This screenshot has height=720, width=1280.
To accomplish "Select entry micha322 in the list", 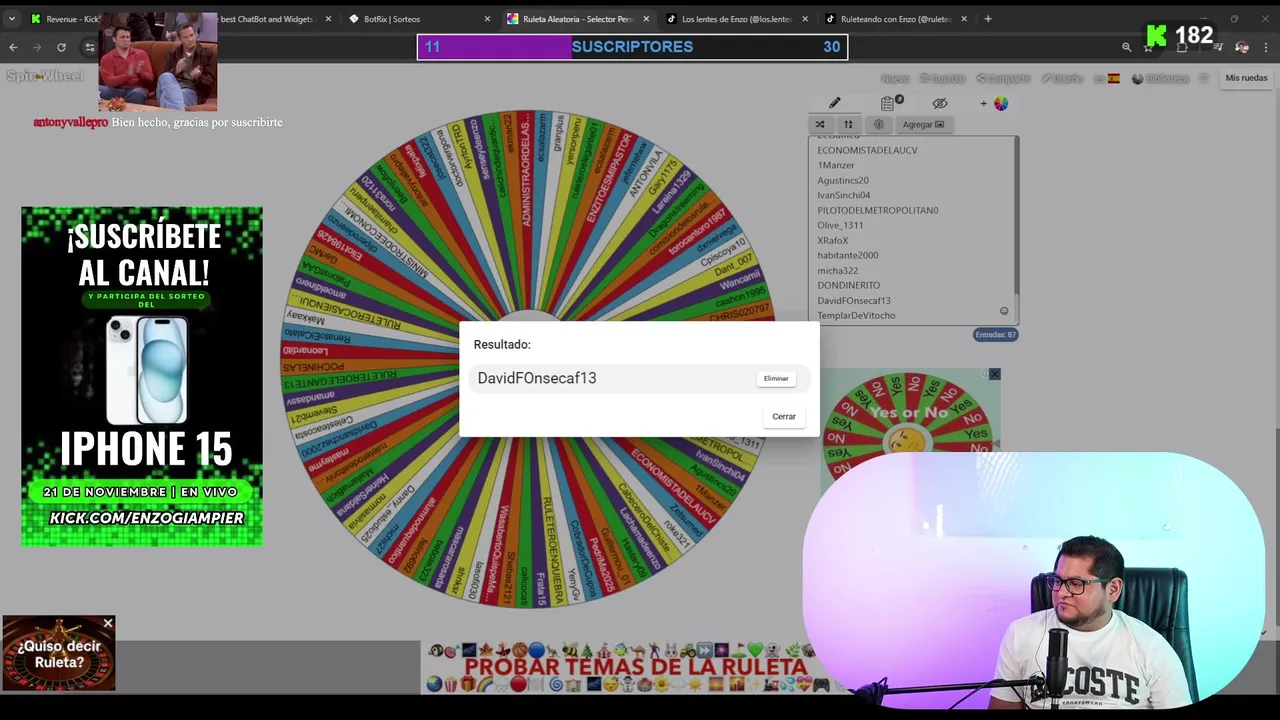I will click(x=838, y=270).
